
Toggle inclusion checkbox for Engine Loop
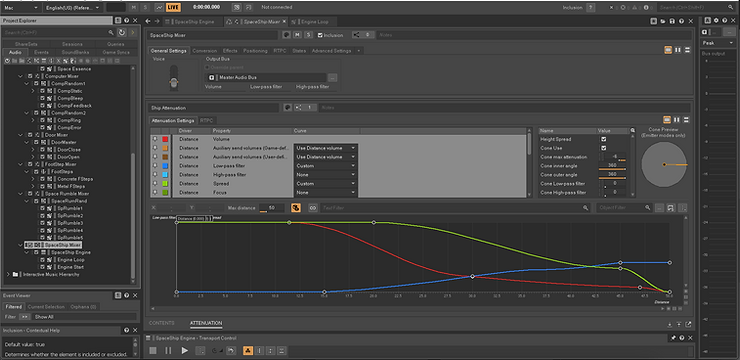(x=42, y=260)
